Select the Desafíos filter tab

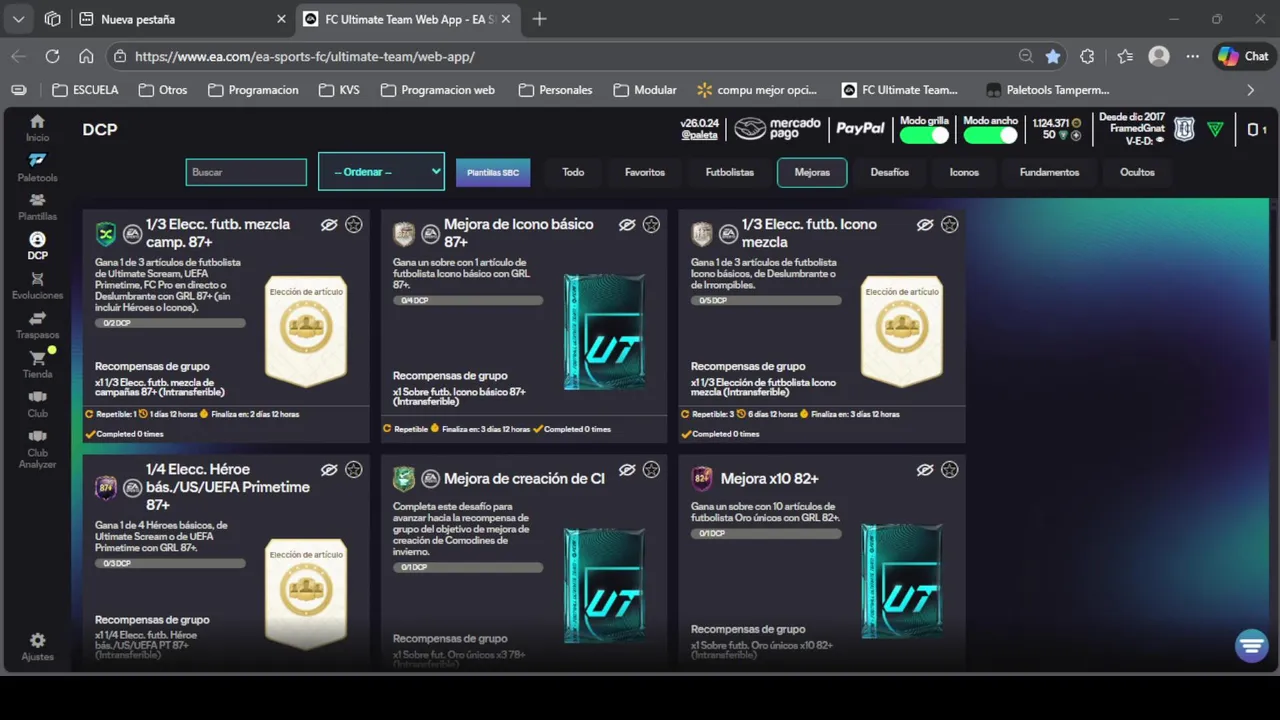pos(890,172)
